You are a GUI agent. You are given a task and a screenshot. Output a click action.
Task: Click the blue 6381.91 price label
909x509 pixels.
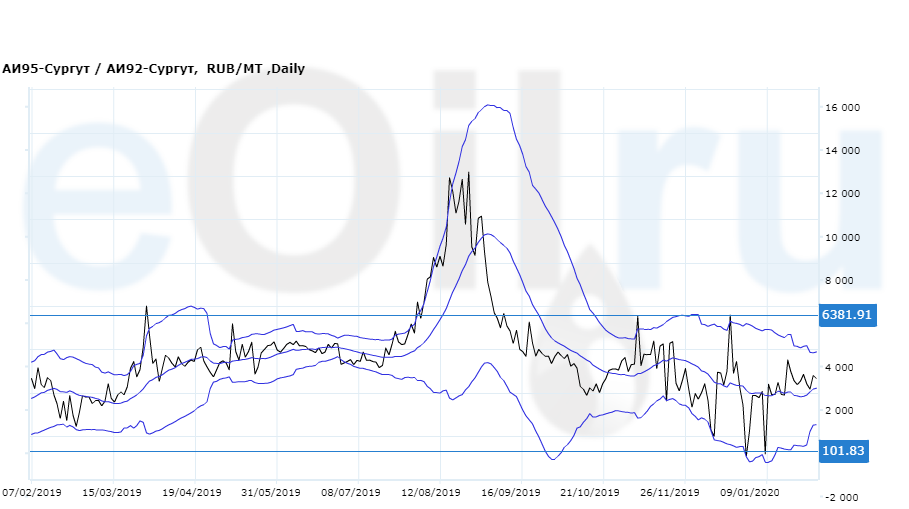[847, 315]
